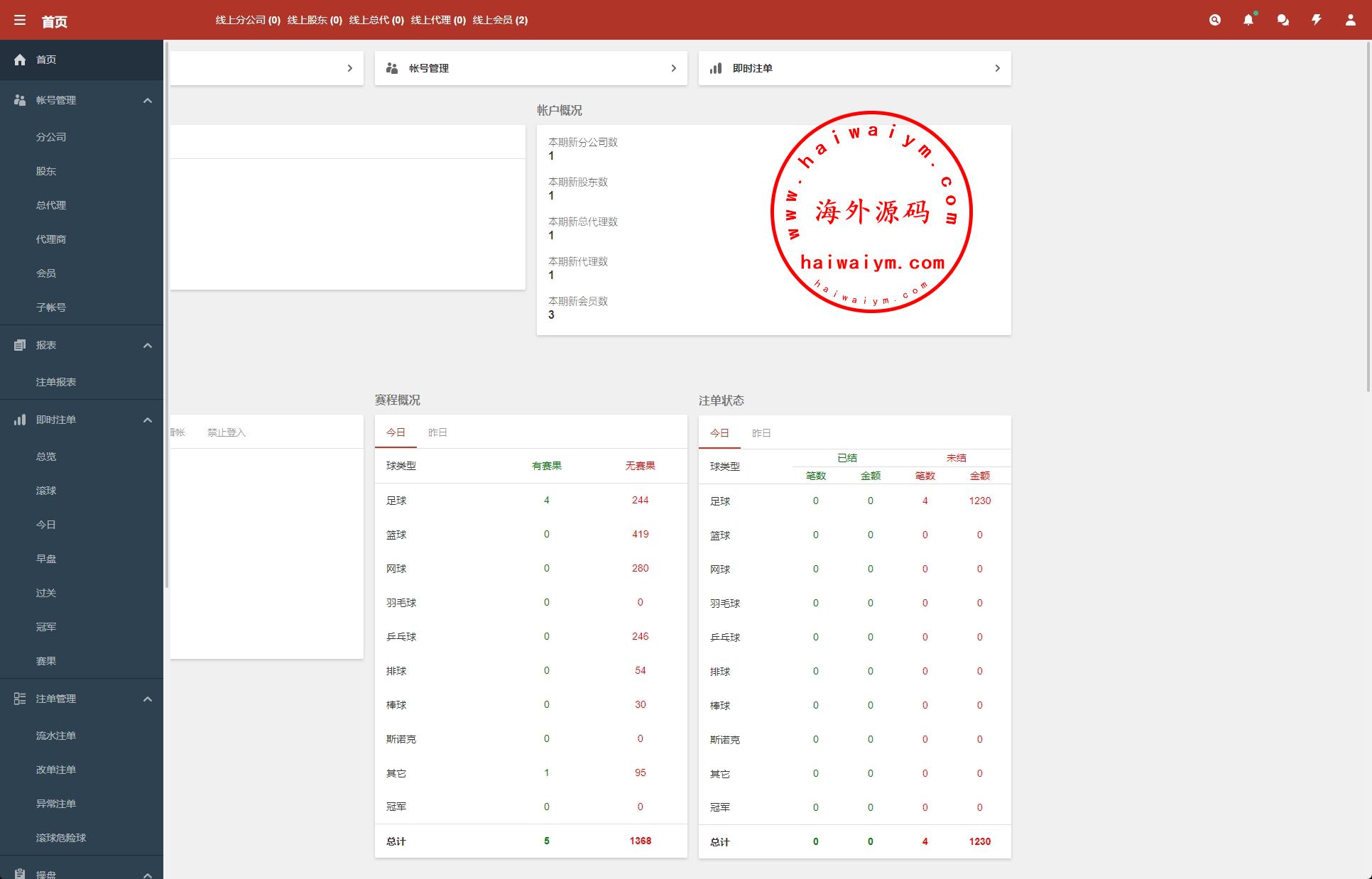Click the lightning bolt icon
Image resolution: width=1372 pixels, height=879 pixels.
pos(1316,20)
